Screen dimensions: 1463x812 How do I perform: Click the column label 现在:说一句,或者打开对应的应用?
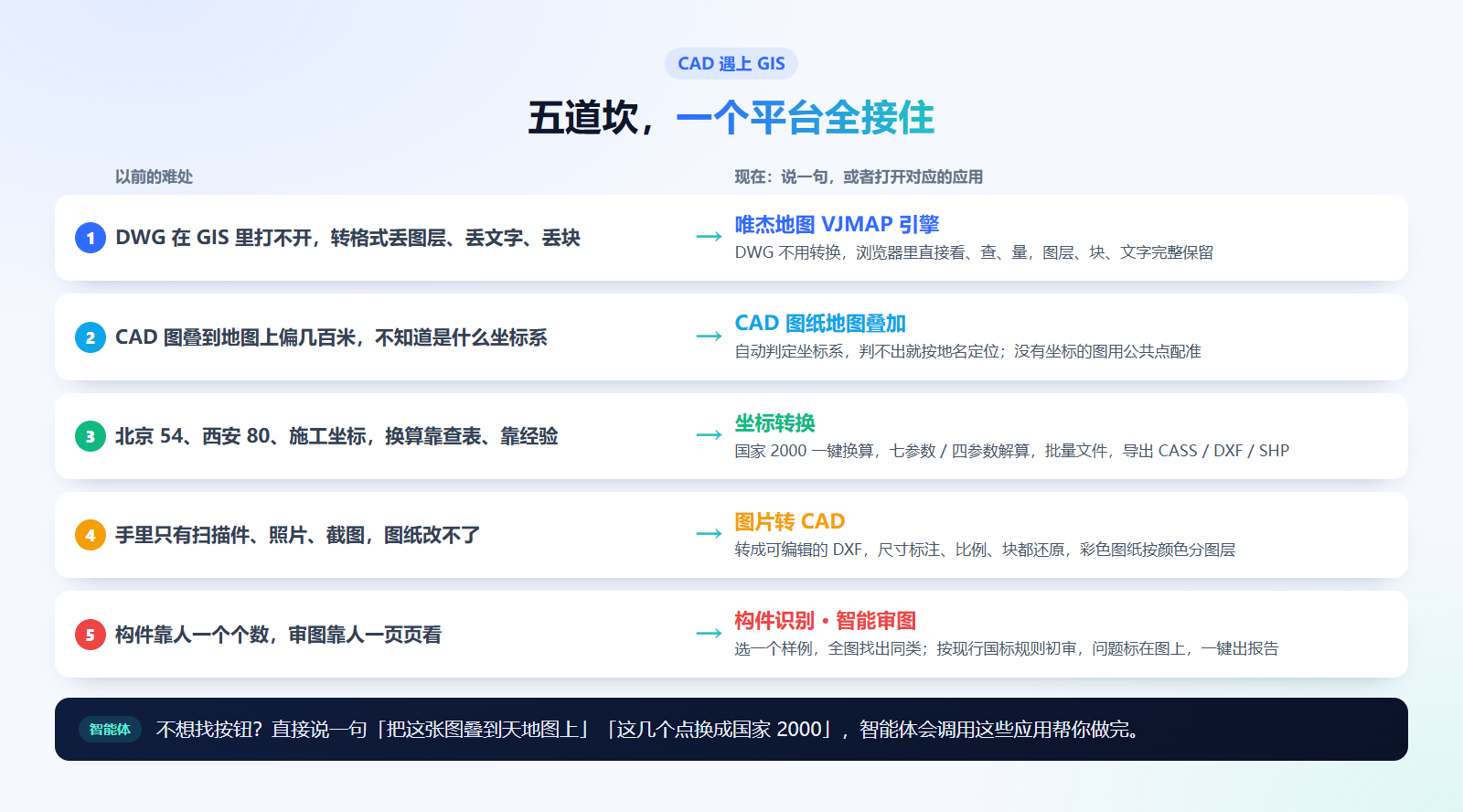click(859, 176)
